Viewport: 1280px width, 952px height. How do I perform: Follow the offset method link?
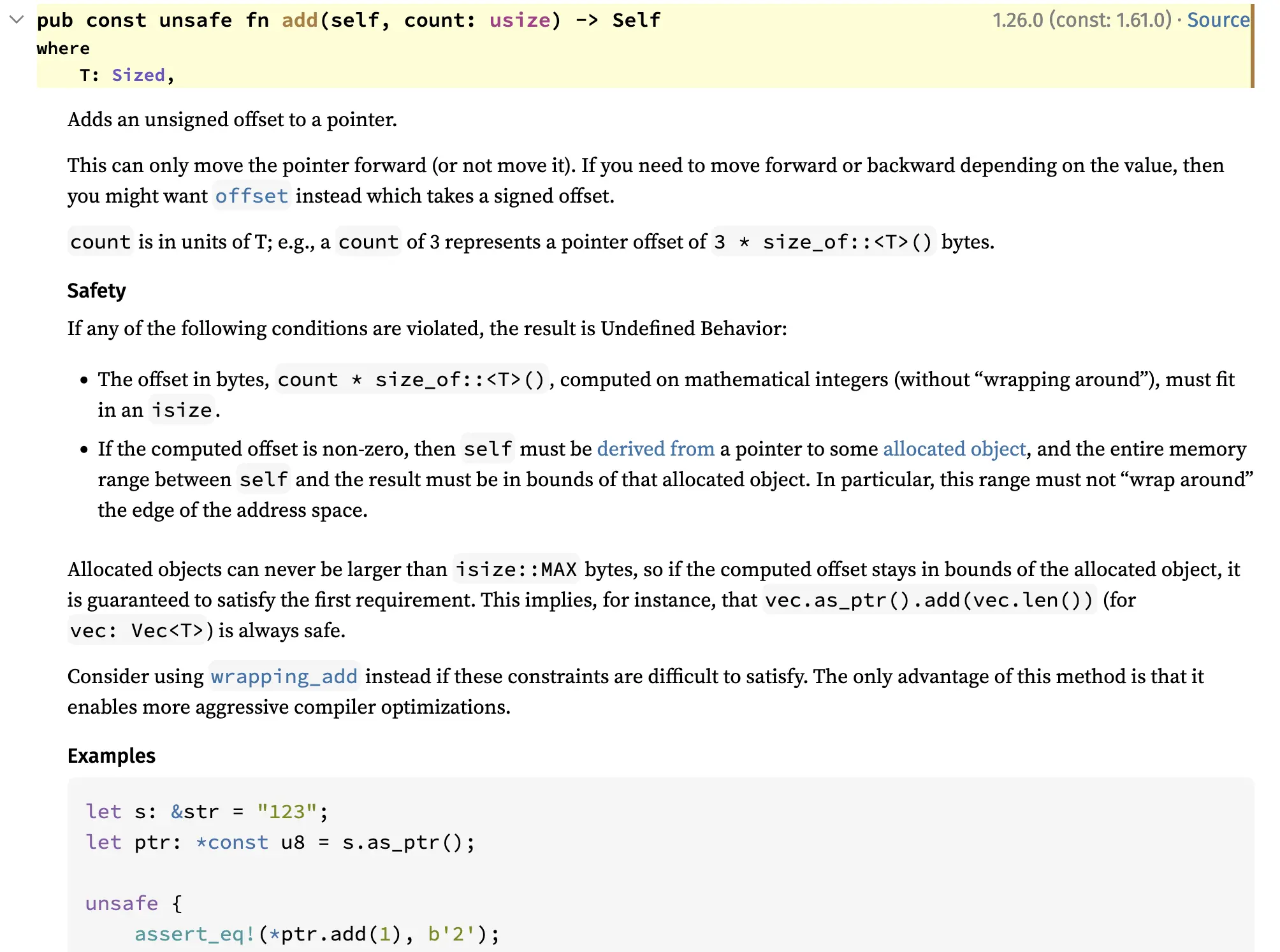[x=251, y=196]
